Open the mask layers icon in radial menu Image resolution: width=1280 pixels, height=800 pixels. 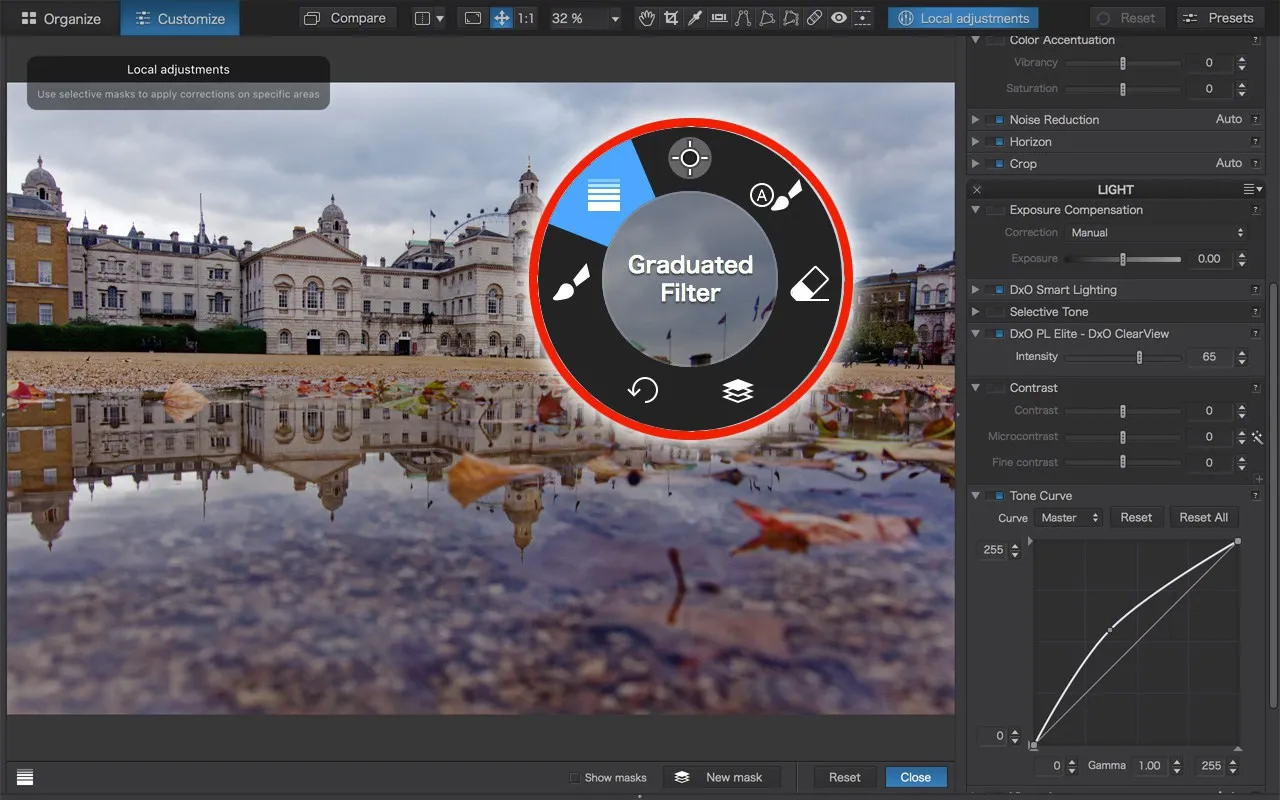click(x=738, y=391)
